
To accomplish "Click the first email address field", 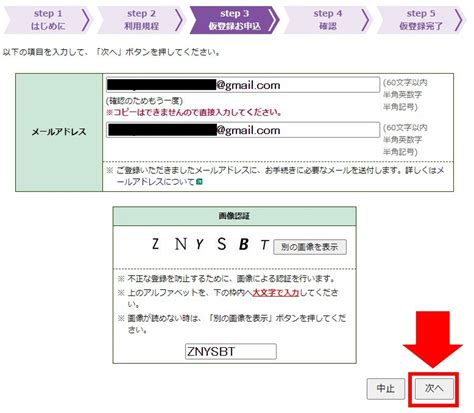I will click(243, 85).
